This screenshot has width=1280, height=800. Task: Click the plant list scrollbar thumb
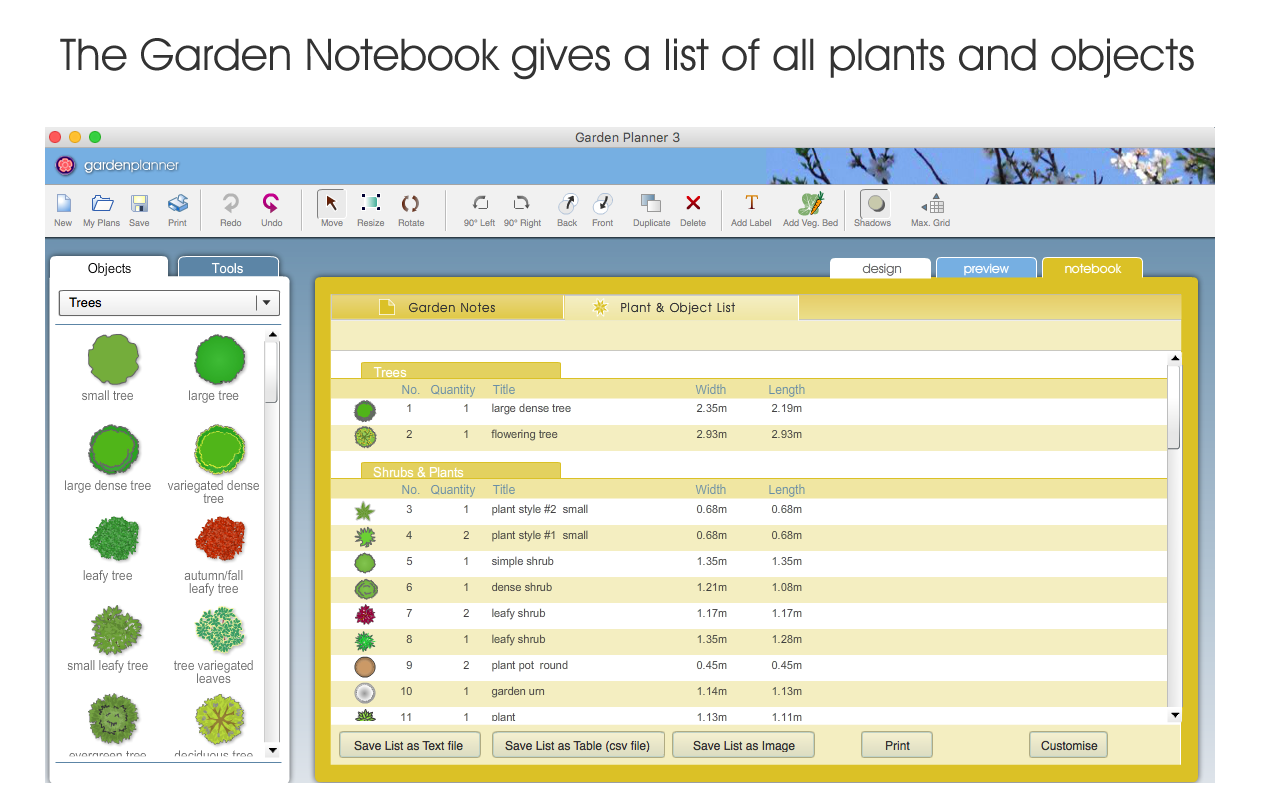[x=1175, y=406]
